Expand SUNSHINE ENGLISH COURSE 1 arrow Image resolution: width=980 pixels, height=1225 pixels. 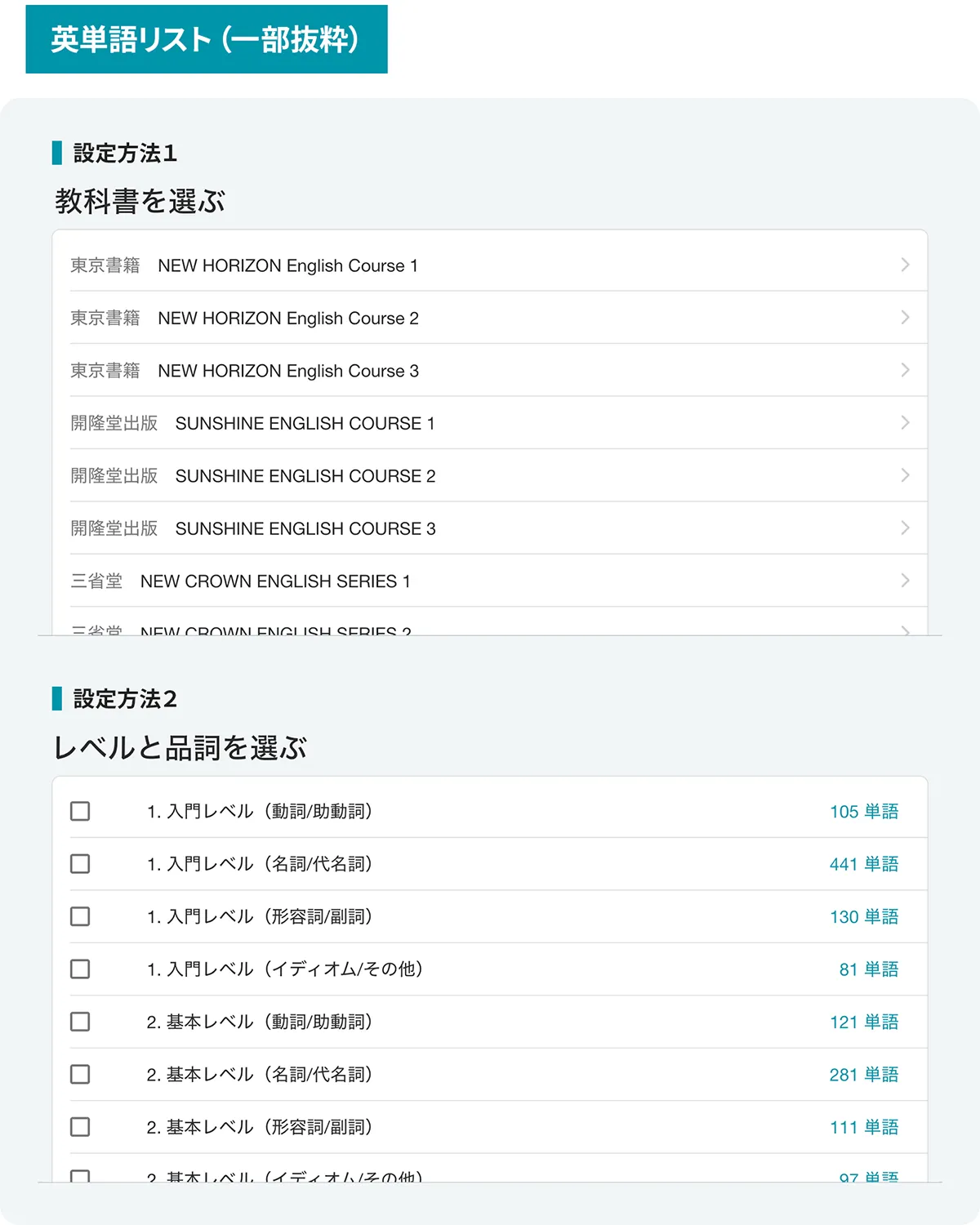click(905, 422)
